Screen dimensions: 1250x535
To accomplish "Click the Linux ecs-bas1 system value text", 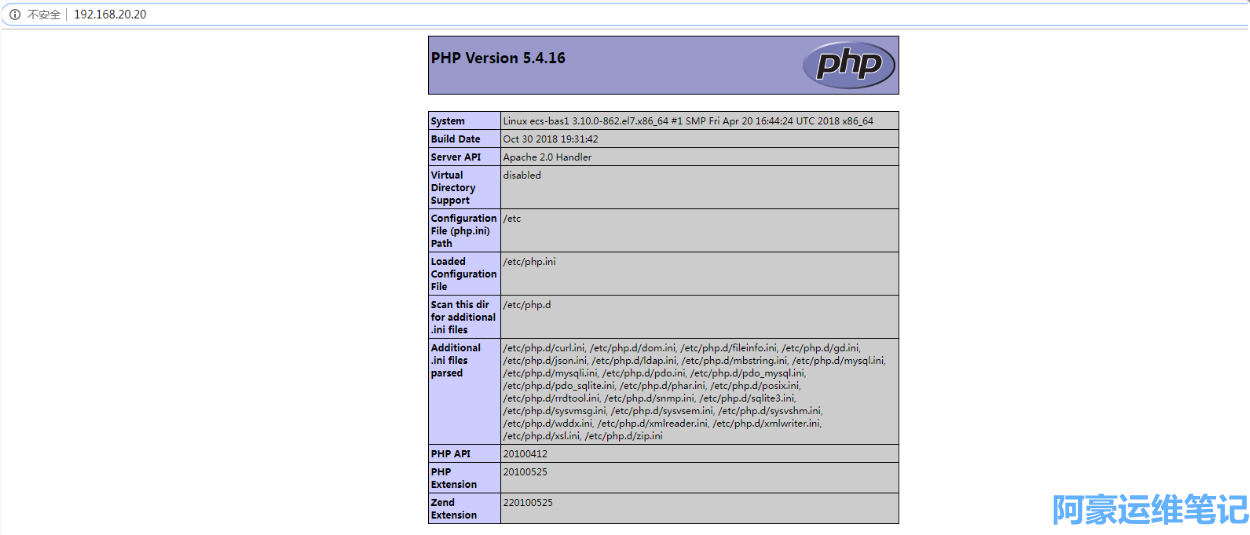I will tap(688, 121).
